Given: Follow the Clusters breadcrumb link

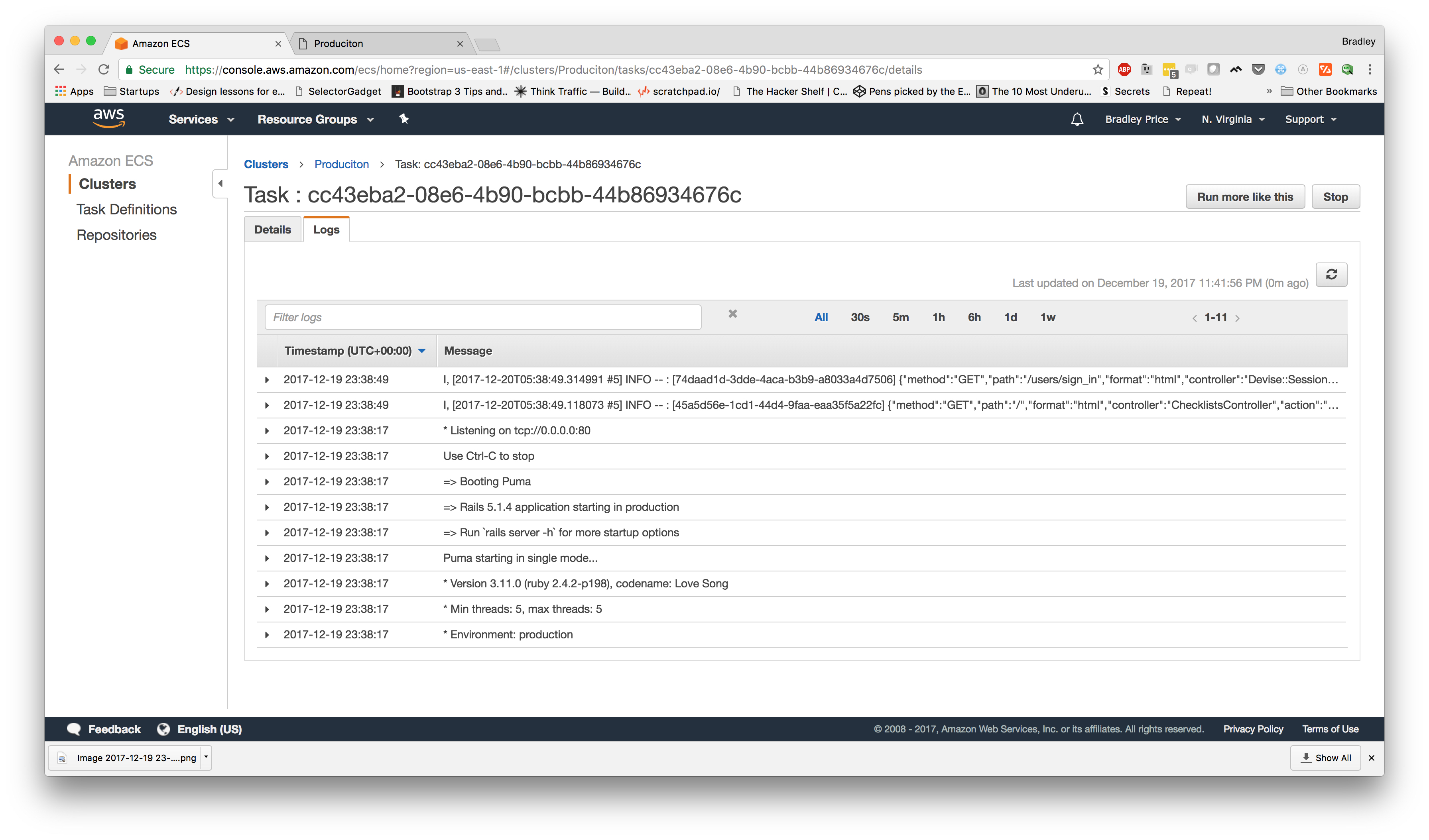Looking at the screenshot, I should pos(266,164).
